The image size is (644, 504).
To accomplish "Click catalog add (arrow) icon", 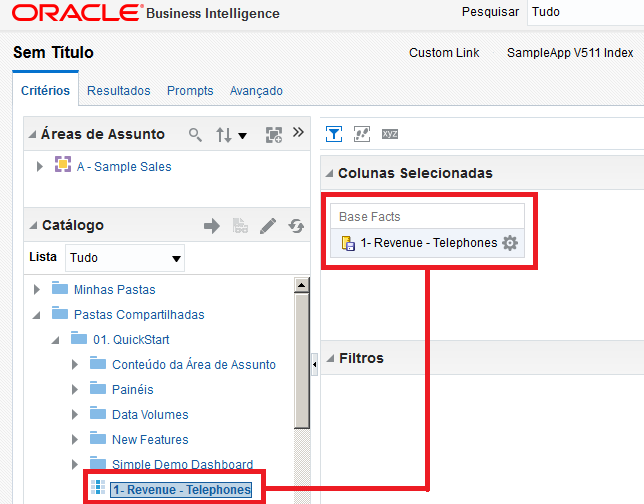I will click(x=211, y=226).
